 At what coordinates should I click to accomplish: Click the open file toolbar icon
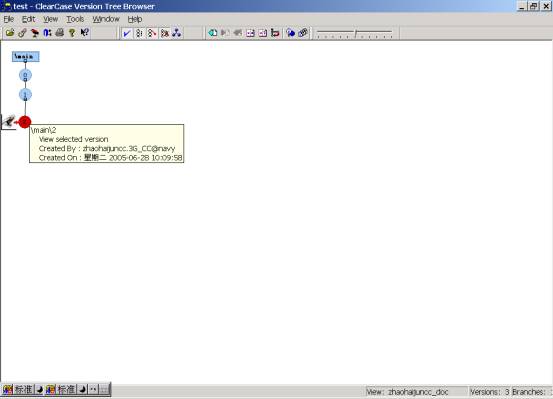coord(10,33)
